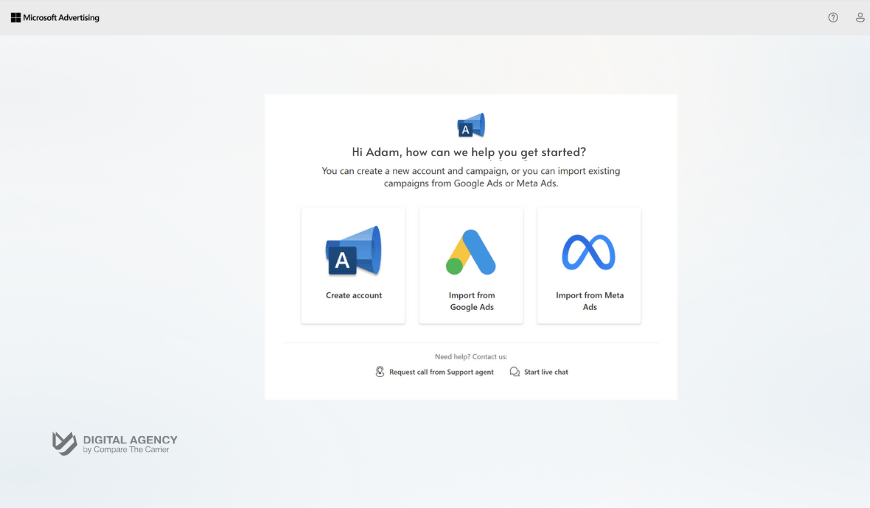The width and height of the screenshot is (870, 508).
Task: Click the small megaphone icon above the greeting
Action: point(471,125)
